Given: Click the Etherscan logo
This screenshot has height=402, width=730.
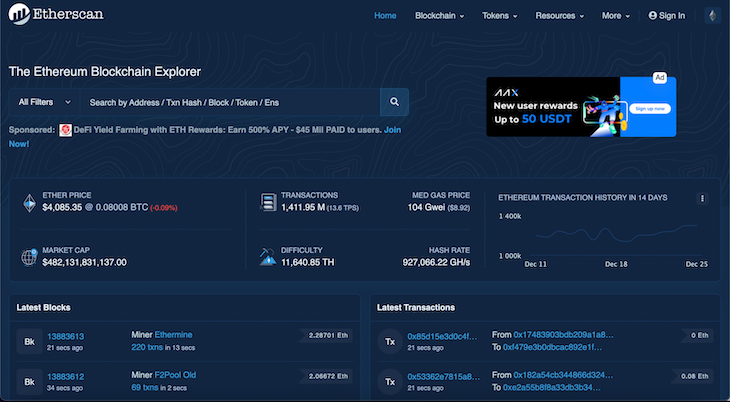Looking at the screenshot, I should (x=56, y=14).
